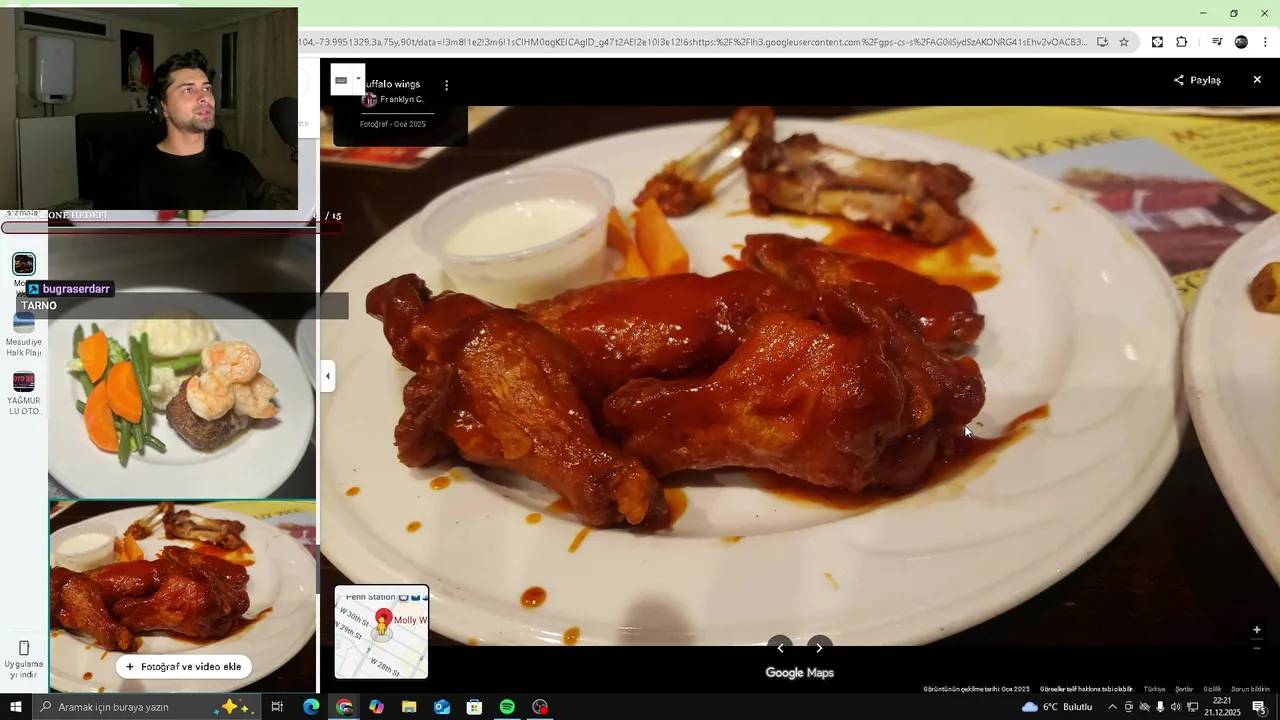The height and width of the screenshot is (720, 1280).
Task: Click the install app icon in address bar
Action: pyautogui.click(x=1102, y=42)
